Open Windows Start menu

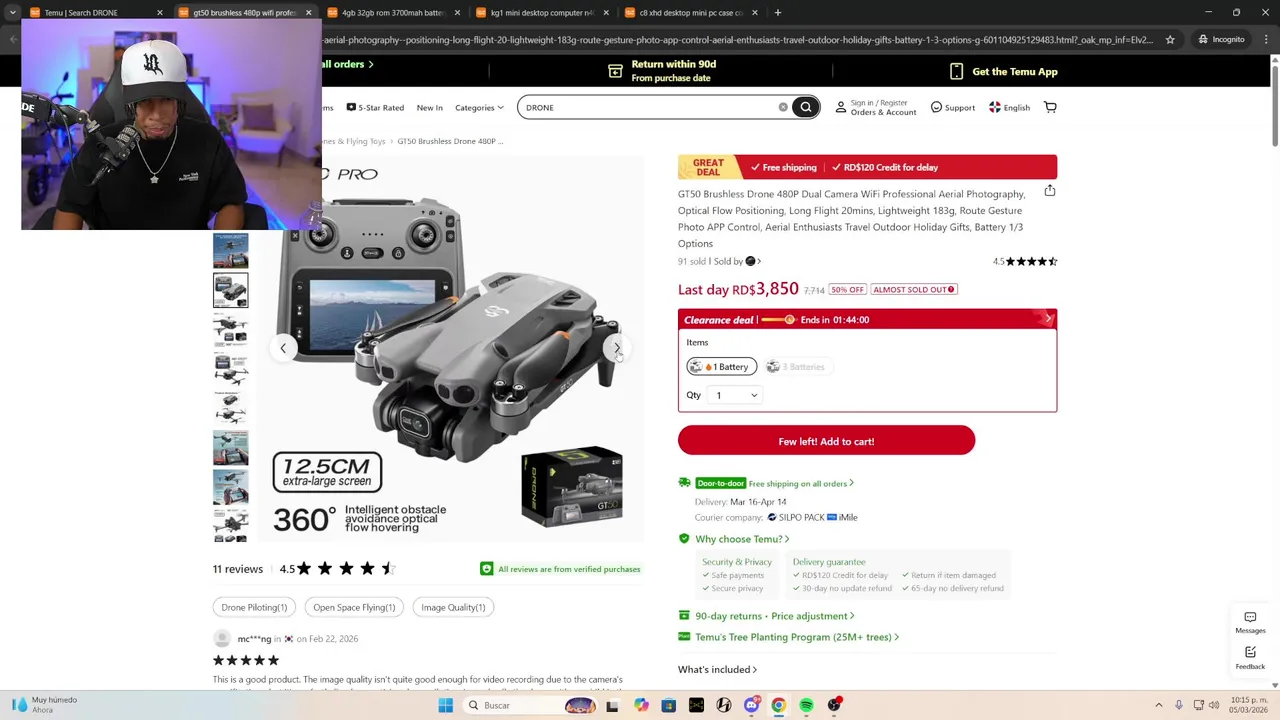point(446,705)
